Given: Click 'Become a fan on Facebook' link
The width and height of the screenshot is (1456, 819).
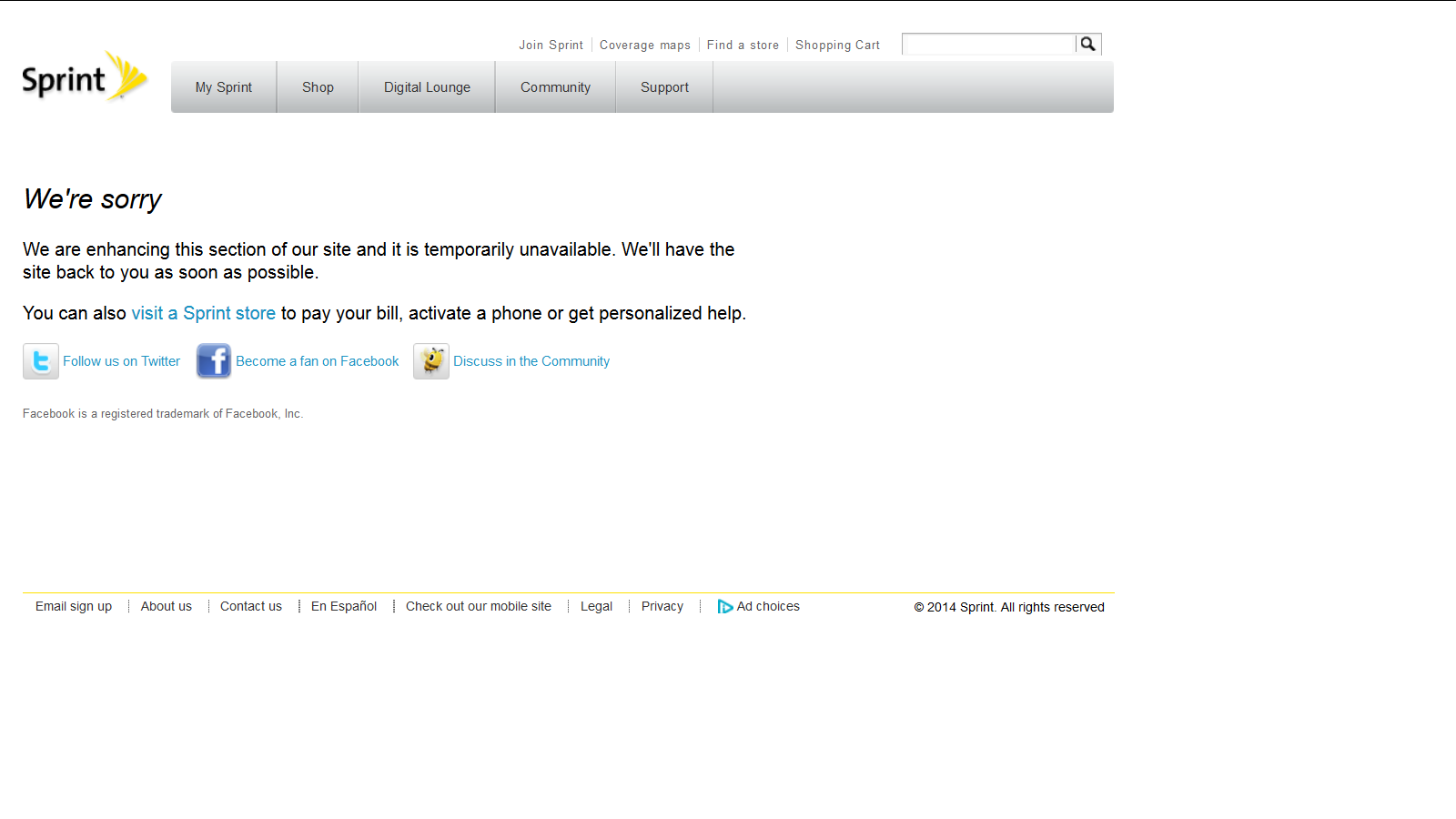Looking at the screenshot, I should (x=318, y=361).
